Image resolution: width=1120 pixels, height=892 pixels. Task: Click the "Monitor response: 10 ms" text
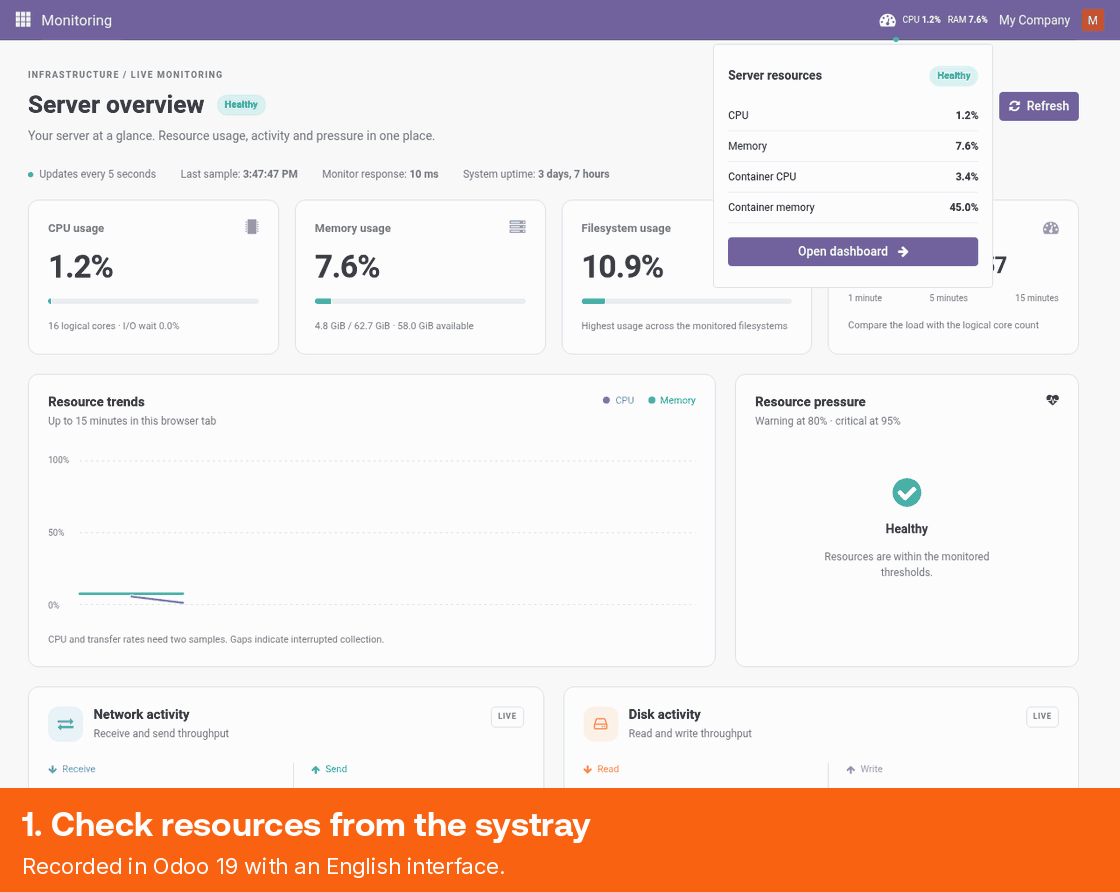pyautogui.click(x=380, y=174)
